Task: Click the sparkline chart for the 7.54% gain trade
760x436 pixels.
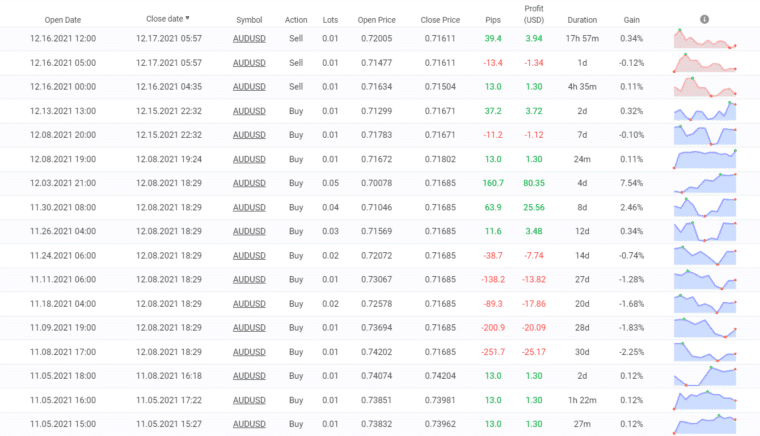Action: click(705, 183)
